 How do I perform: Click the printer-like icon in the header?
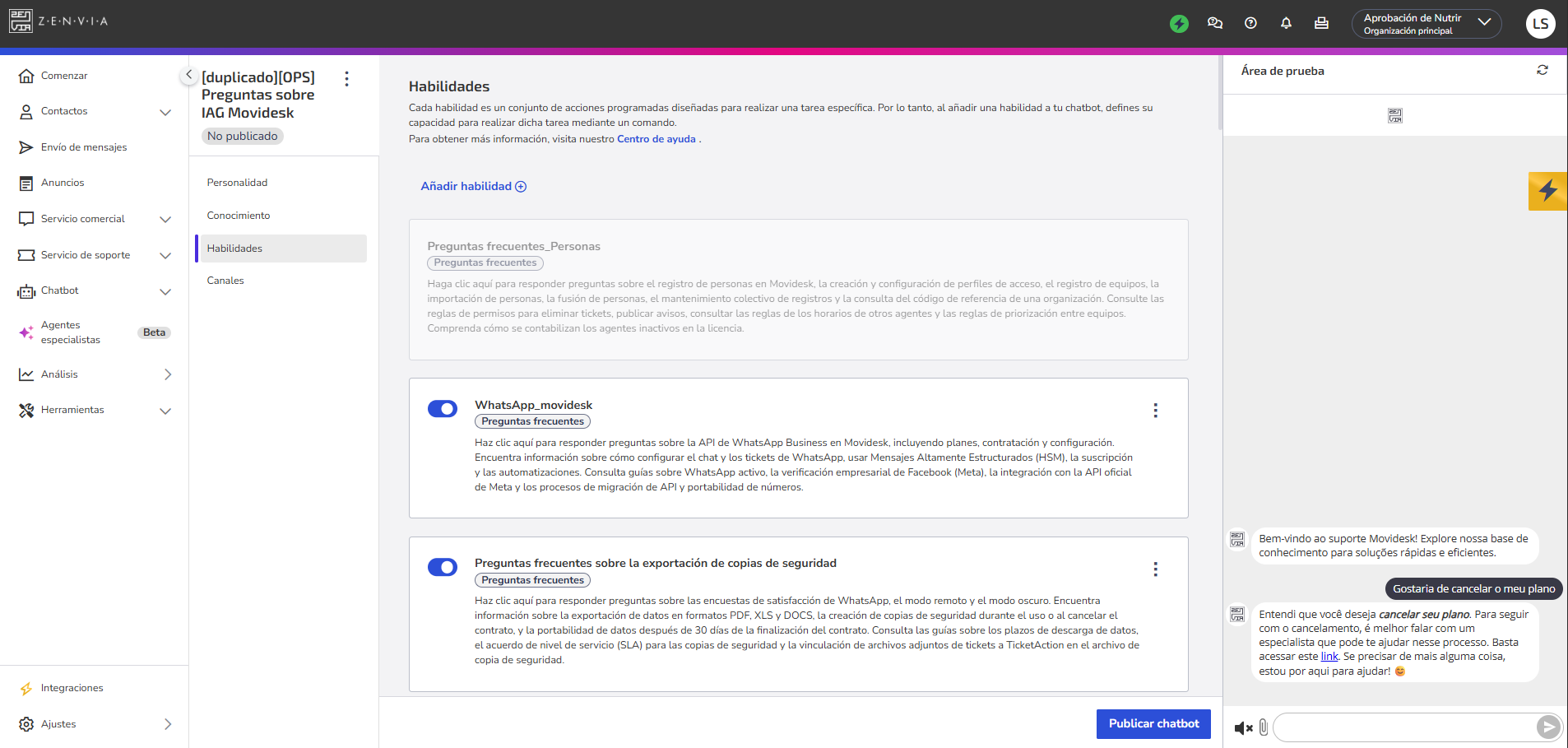1321,23
